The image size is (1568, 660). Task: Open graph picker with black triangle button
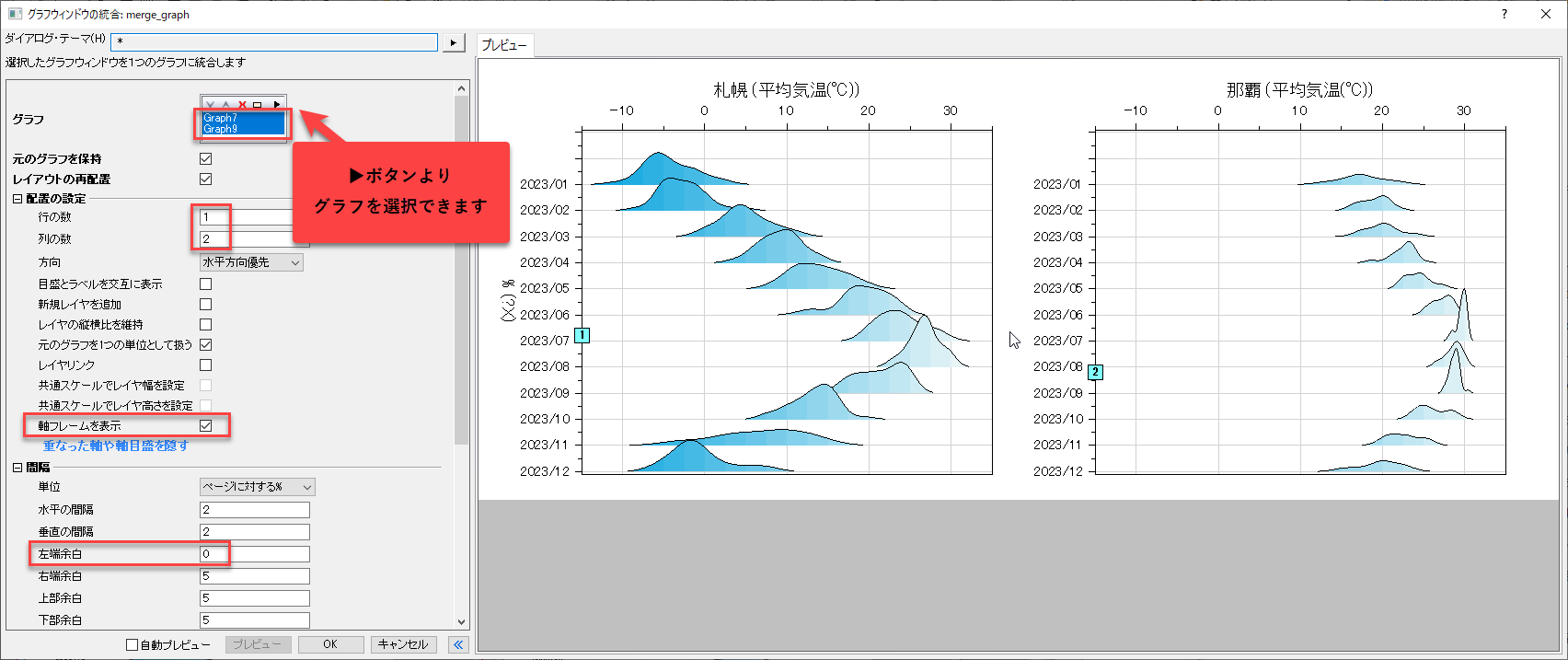coord(276,104)
